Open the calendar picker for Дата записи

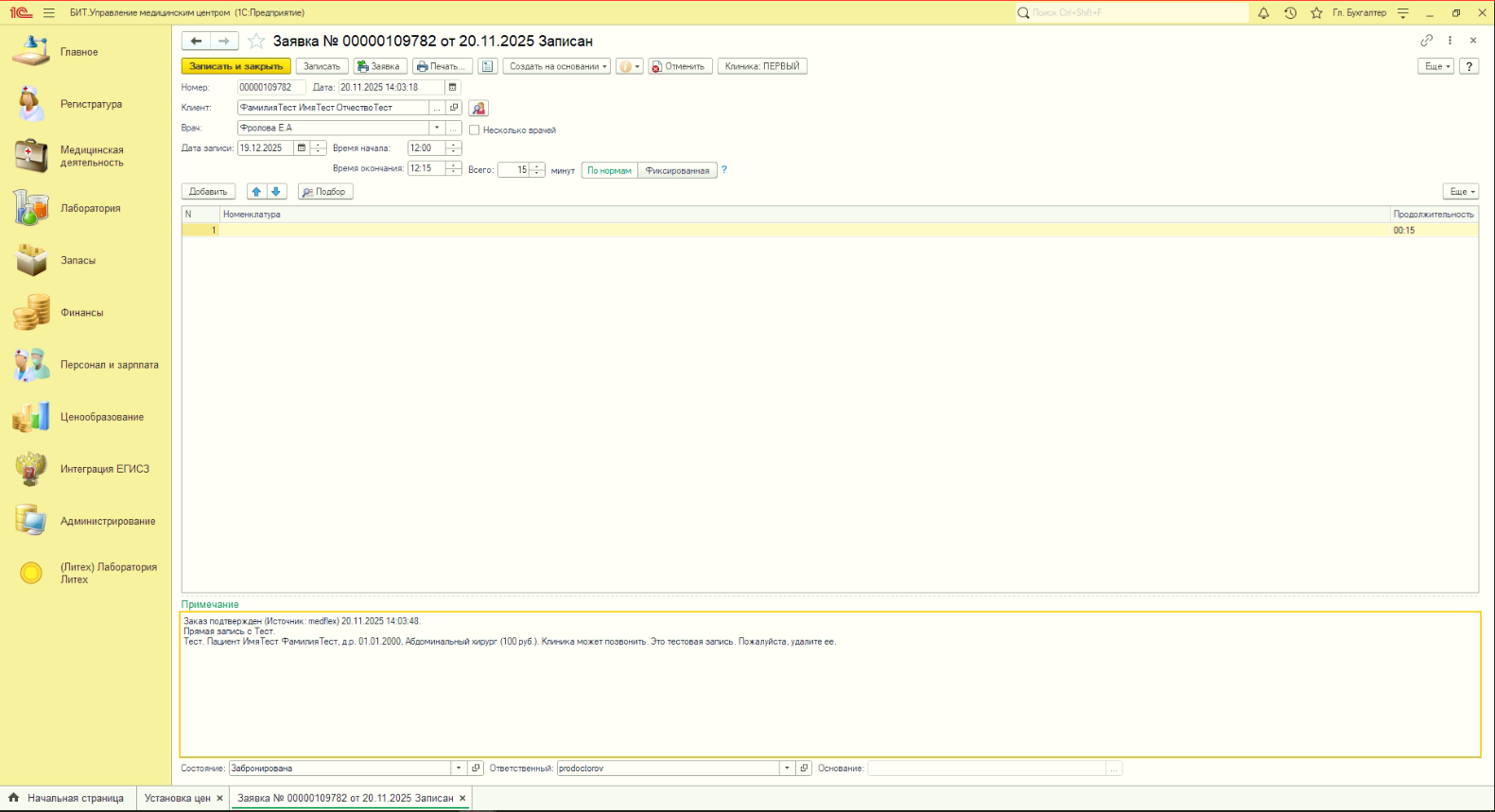pyautogui.click(x=302, y=148)
